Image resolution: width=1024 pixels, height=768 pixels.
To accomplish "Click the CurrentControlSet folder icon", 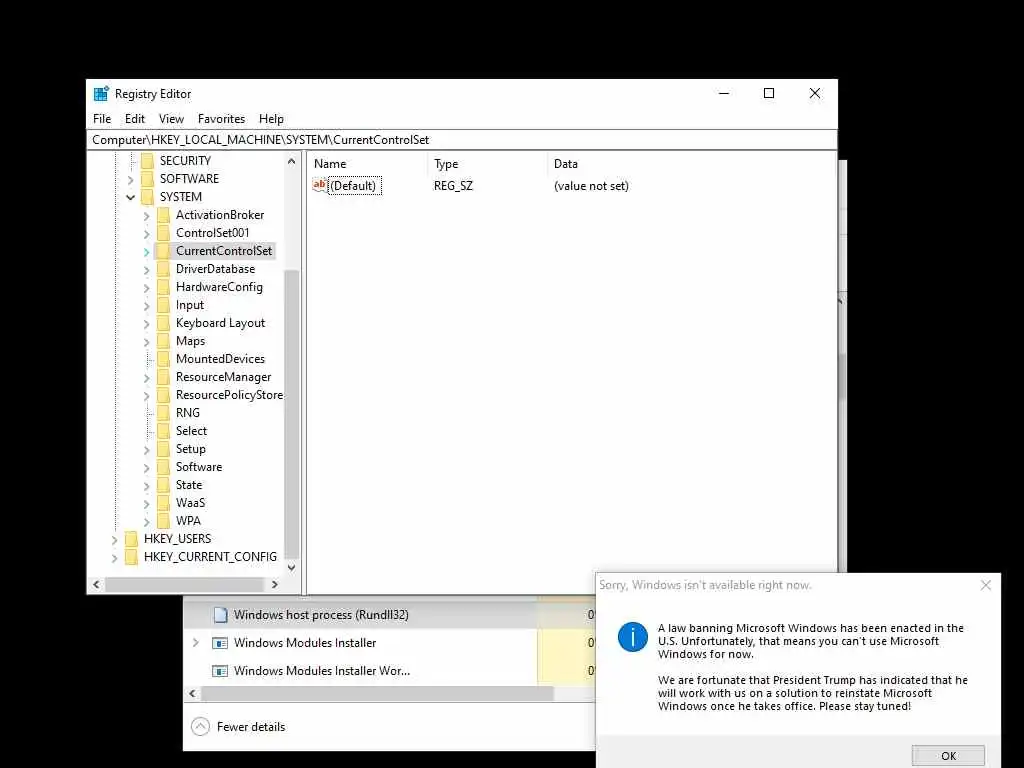I will (163, 251).
